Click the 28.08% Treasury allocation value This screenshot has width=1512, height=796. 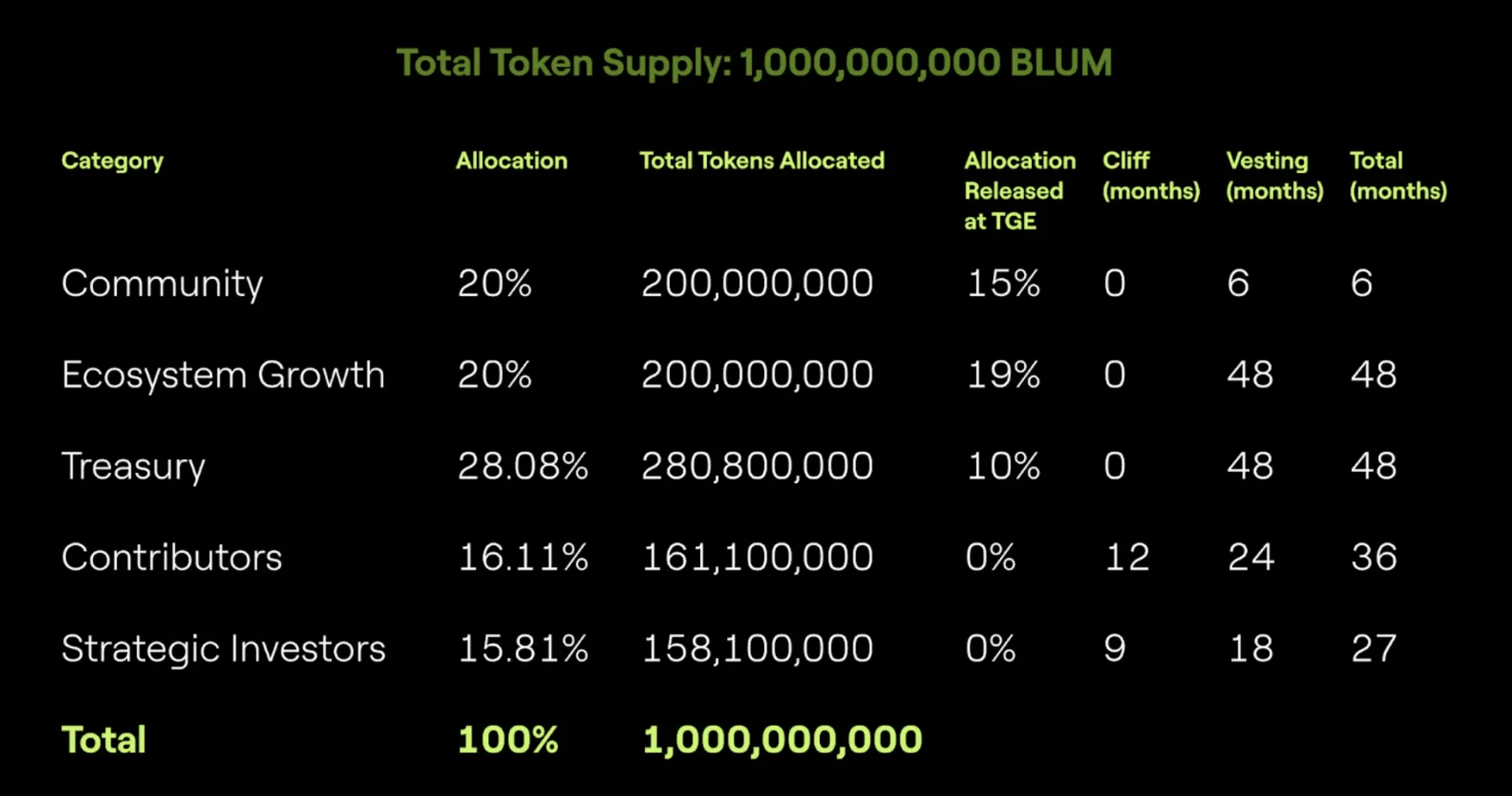pos(523,467)
